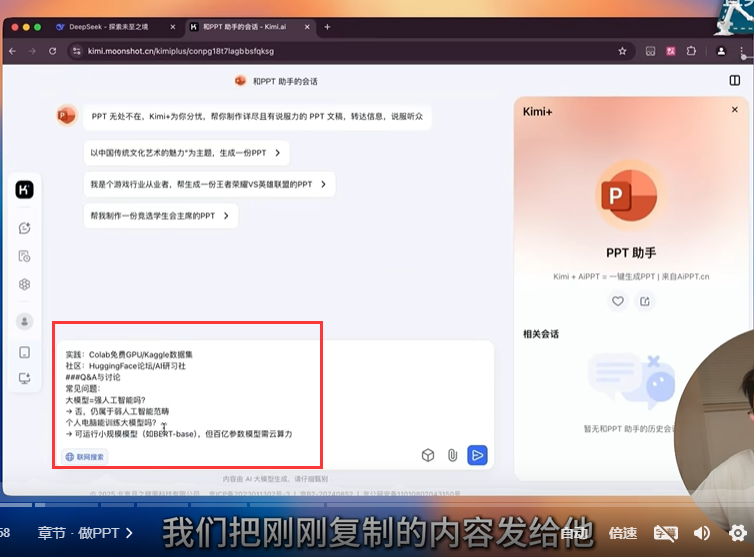Mute the video player volume
This screenshot has width=754, height=557.
click(x=702, y=533)
